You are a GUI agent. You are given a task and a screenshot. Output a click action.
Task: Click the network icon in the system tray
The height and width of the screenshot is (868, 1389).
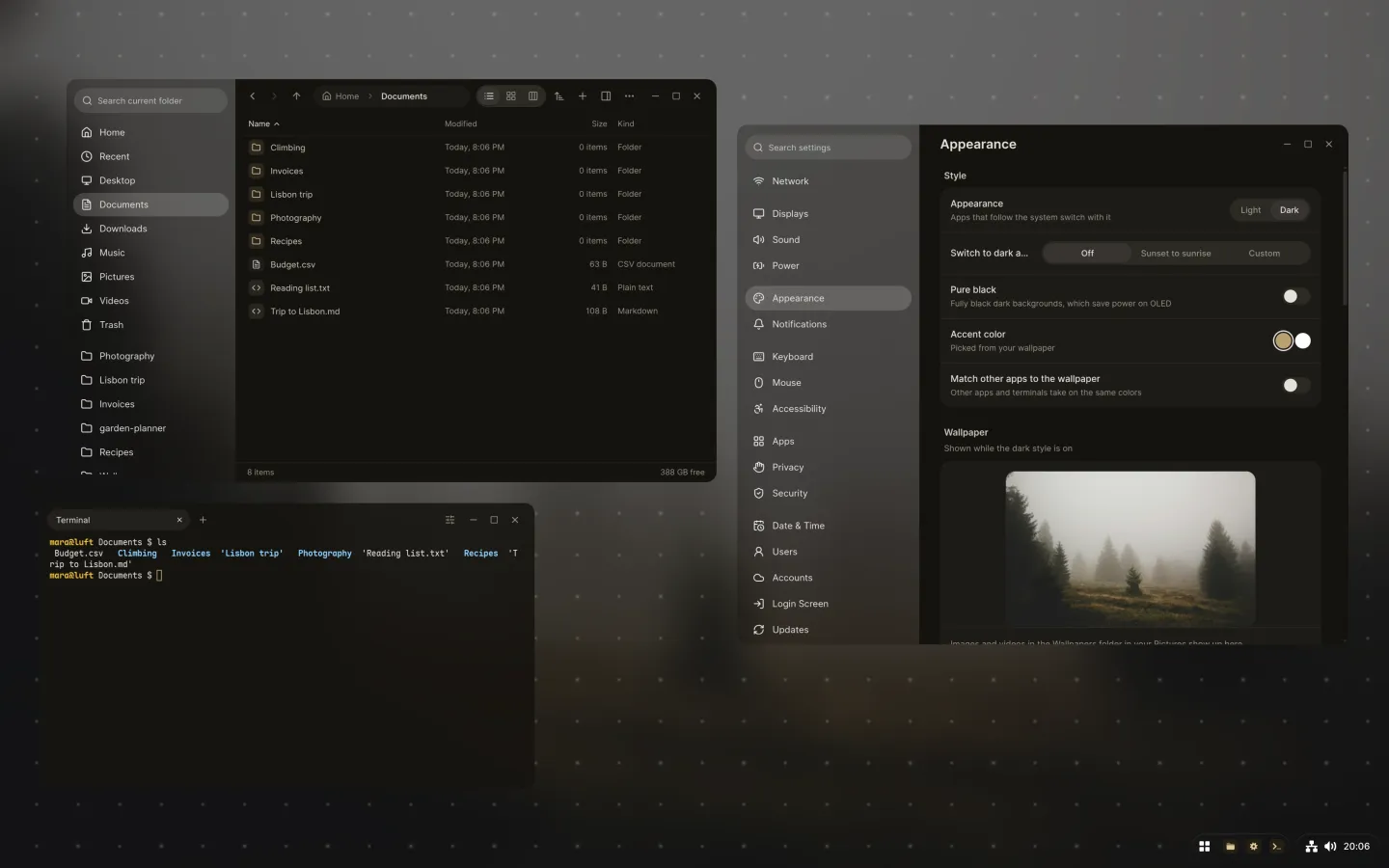pyautogui.click(x=1312, y=847)
